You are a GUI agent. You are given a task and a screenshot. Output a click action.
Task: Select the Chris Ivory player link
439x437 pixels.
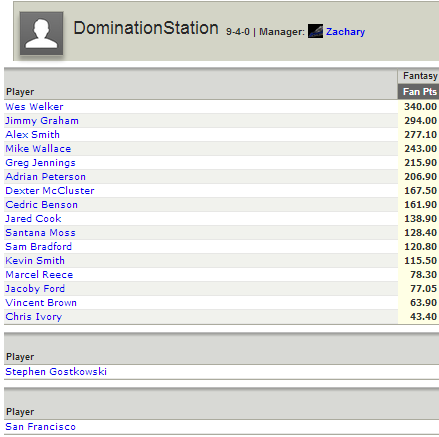click(34, 317)
